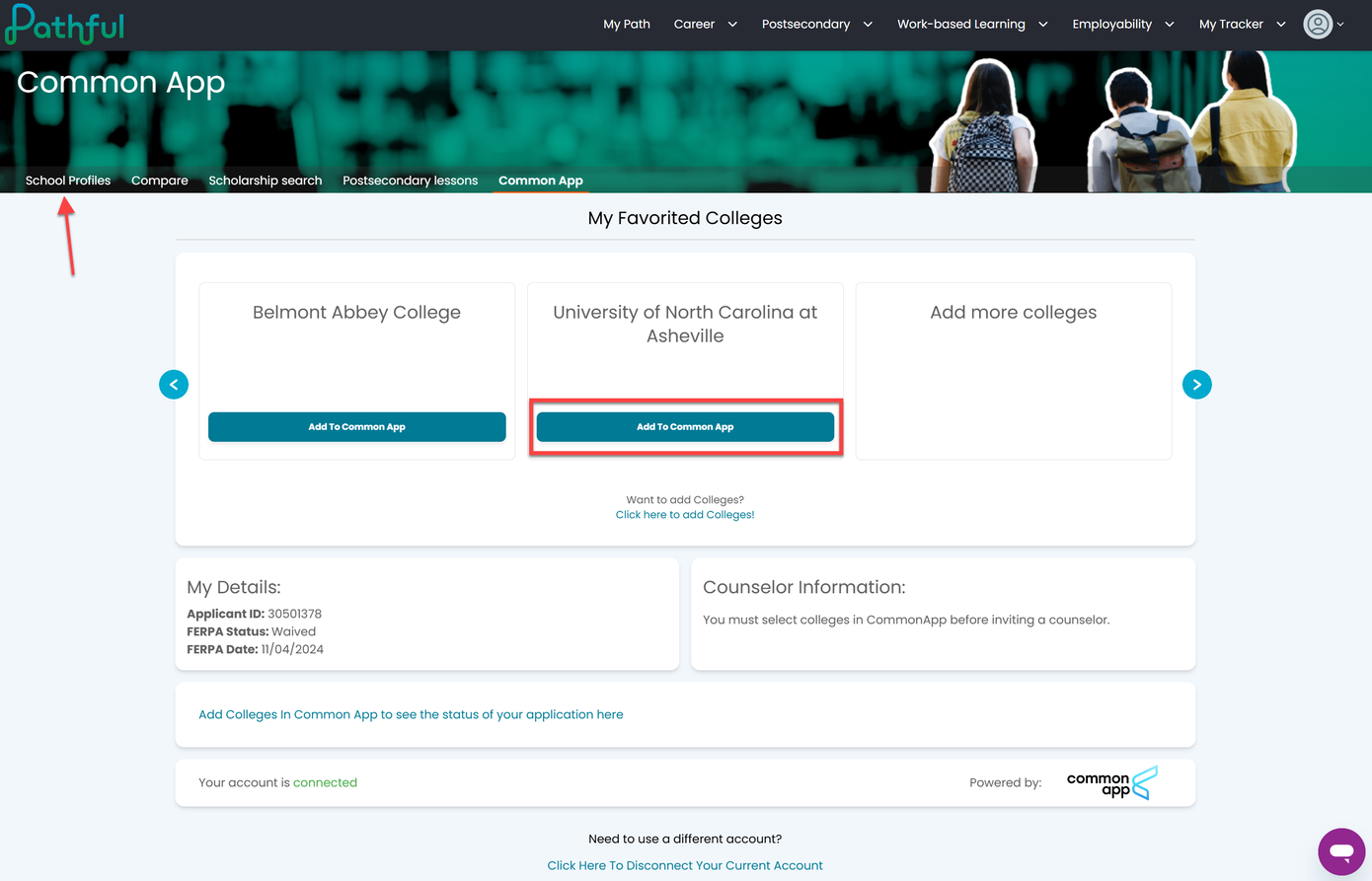Screen dimensions: 1372x881
Task: Show next favorited colleges with right arrow
Action: pyautogui.click(x=1196, y=385)
